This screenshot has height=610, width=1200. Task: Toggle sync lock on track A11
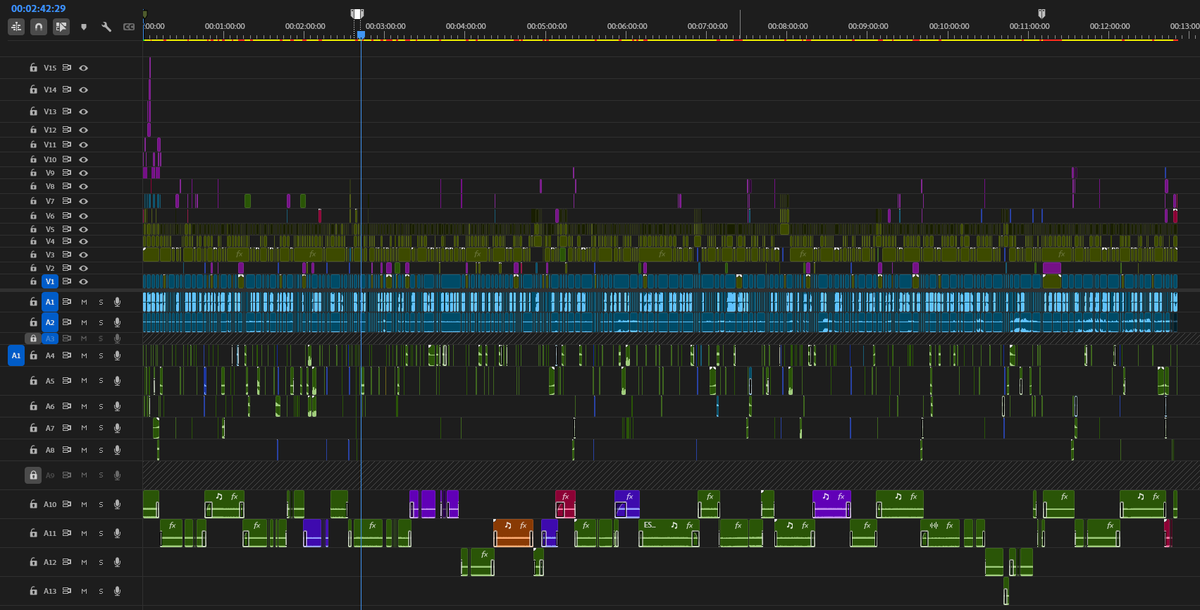[x=68, y=533]
